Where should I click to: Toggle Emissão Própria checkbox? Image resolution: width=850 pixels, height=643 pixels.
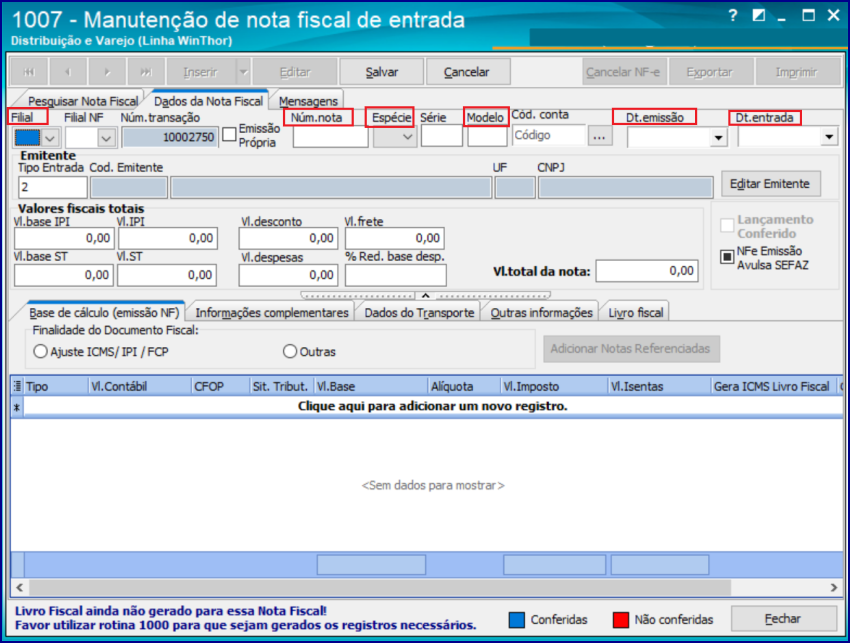click(x=229, y=134)
